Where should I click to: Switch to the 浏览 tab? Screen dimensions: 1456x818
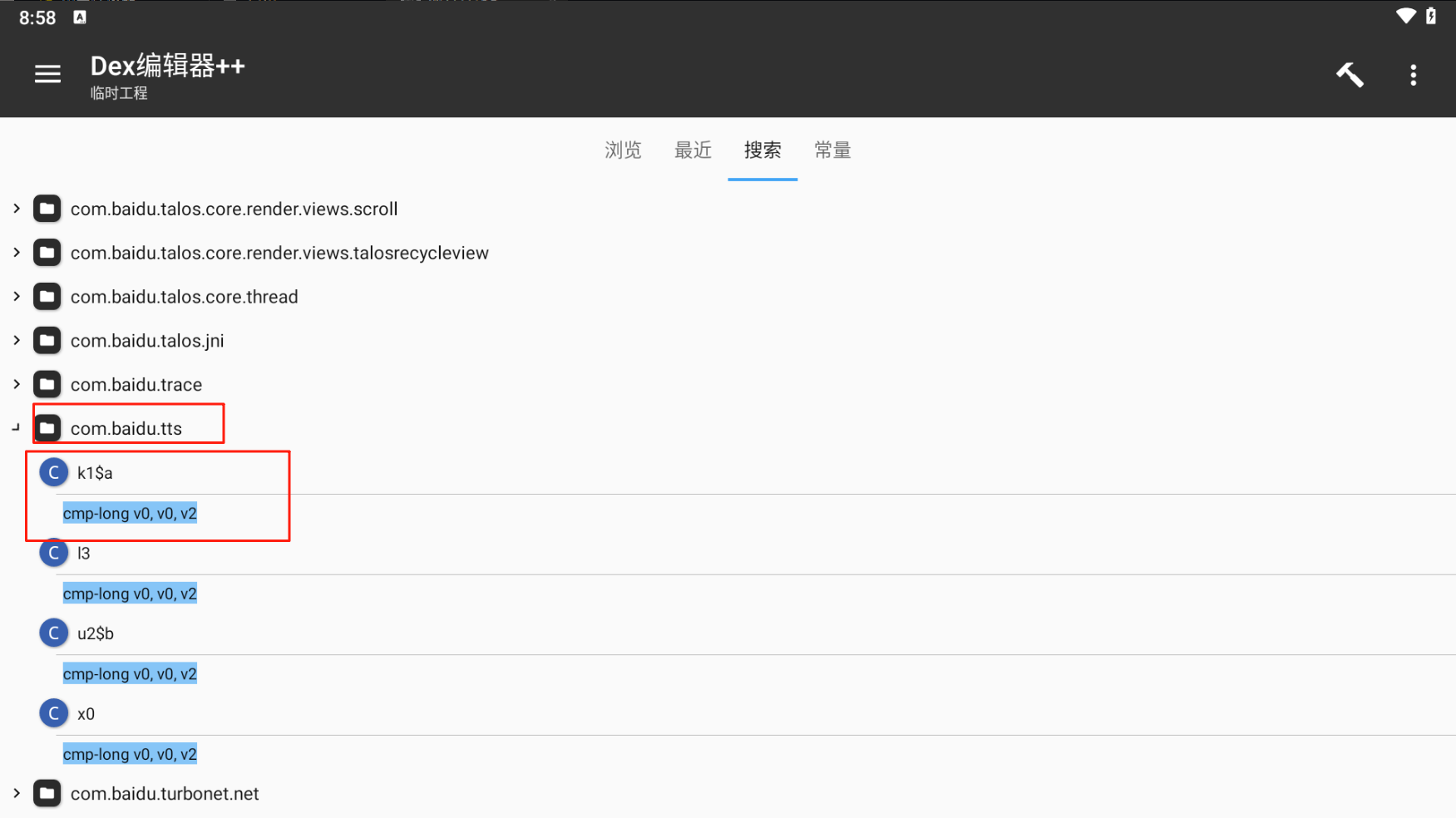(x=623, y=150)
